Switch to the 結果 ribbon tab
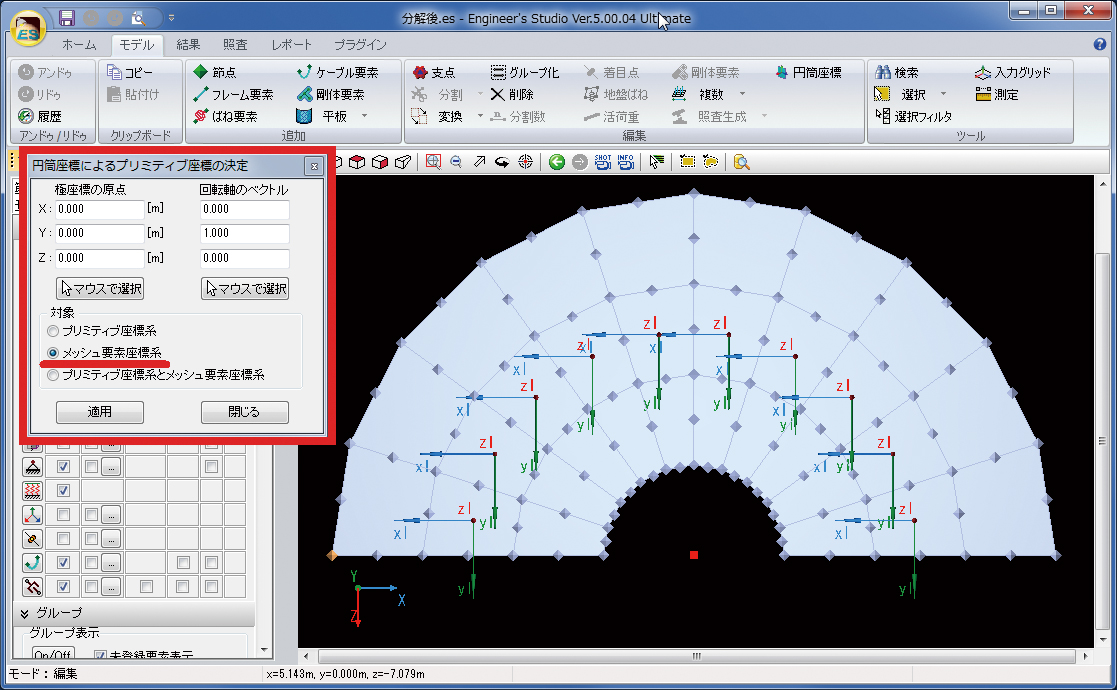Viewport: 1117px width, 690px height. click(188, 45)
